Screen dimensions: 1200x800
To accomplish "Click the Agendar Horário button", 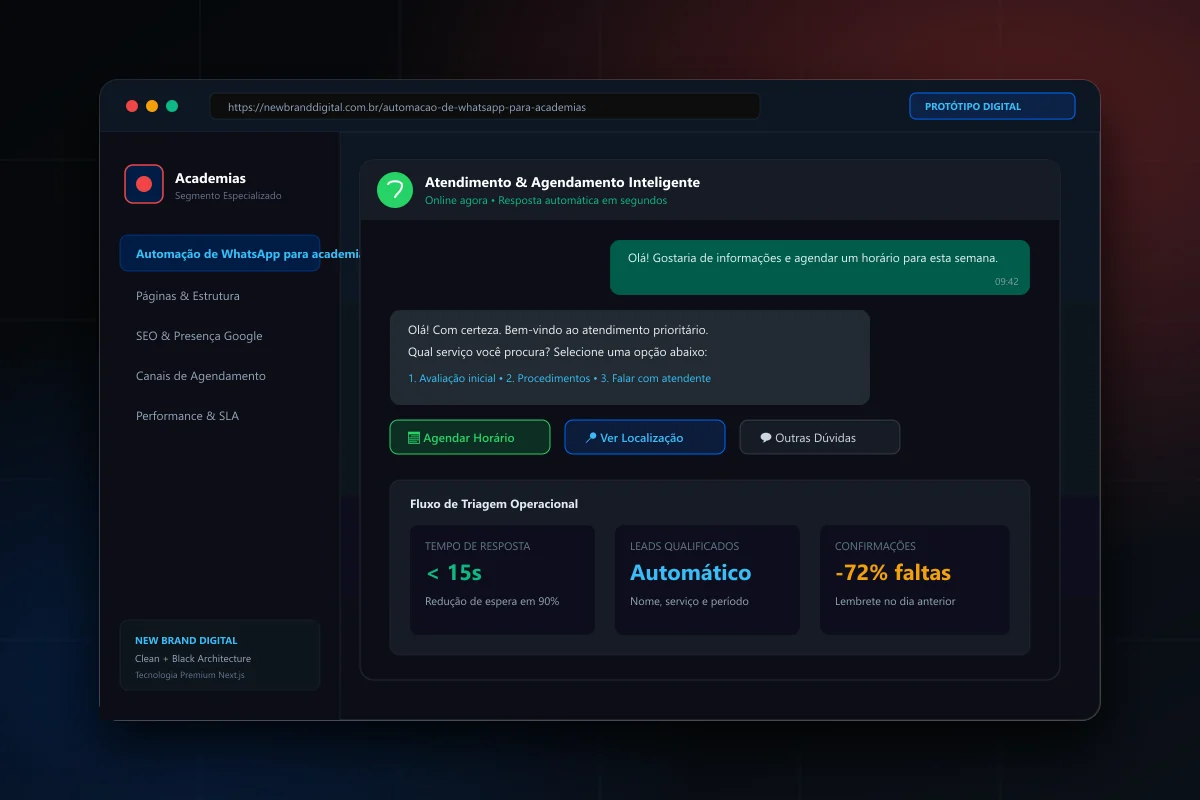I will tap(470, 437).
